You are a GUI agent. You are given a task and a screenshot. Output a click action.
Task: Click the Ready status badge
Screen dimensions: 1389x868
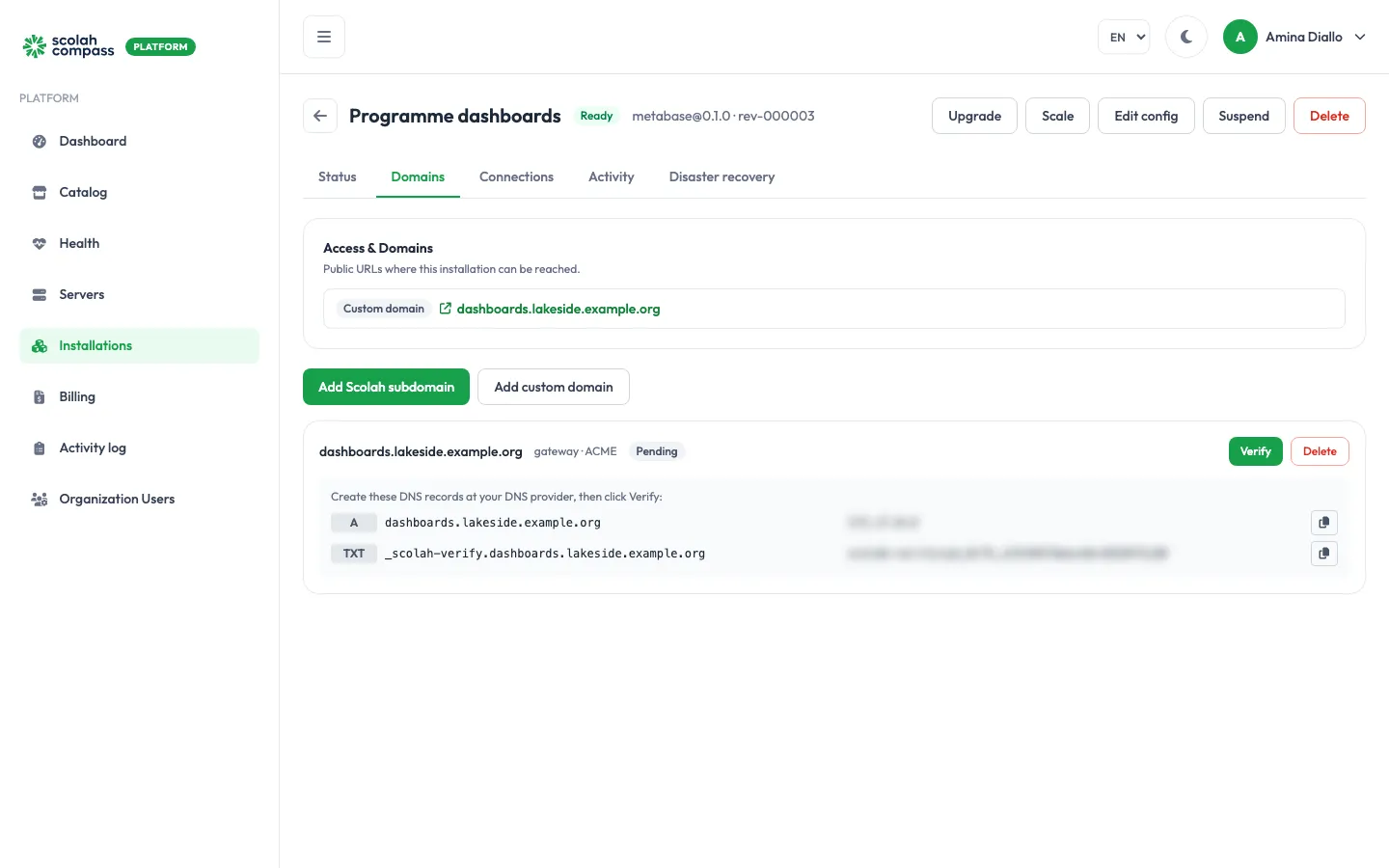[x=596, y=116]
